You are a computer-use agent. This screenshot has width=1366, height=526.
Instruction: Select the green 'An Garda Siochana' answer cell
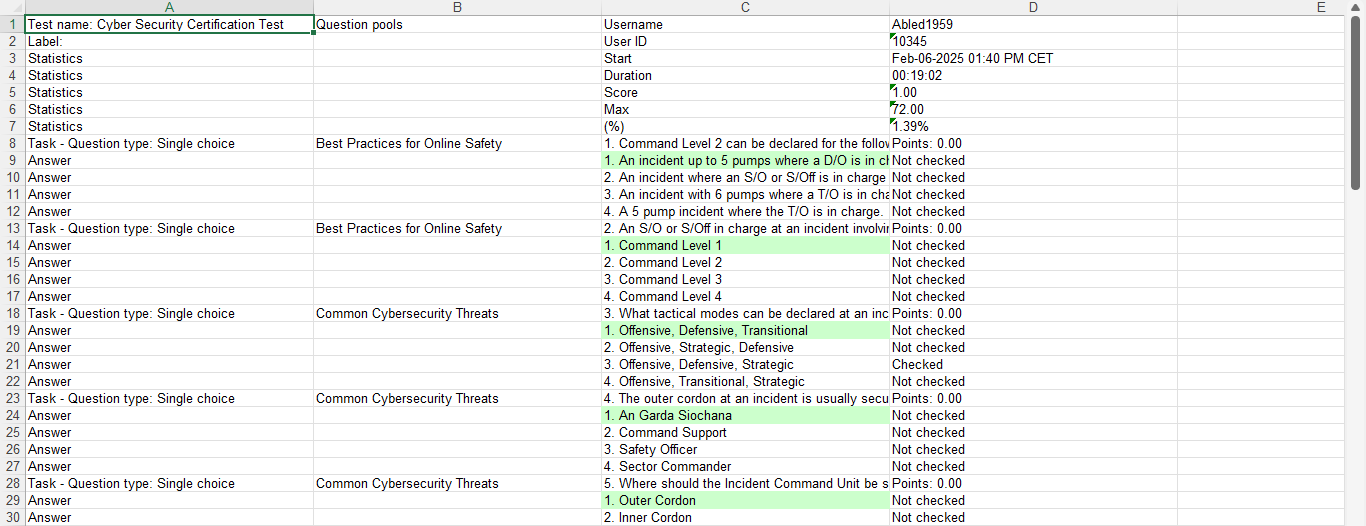click(x=745, y=415)
